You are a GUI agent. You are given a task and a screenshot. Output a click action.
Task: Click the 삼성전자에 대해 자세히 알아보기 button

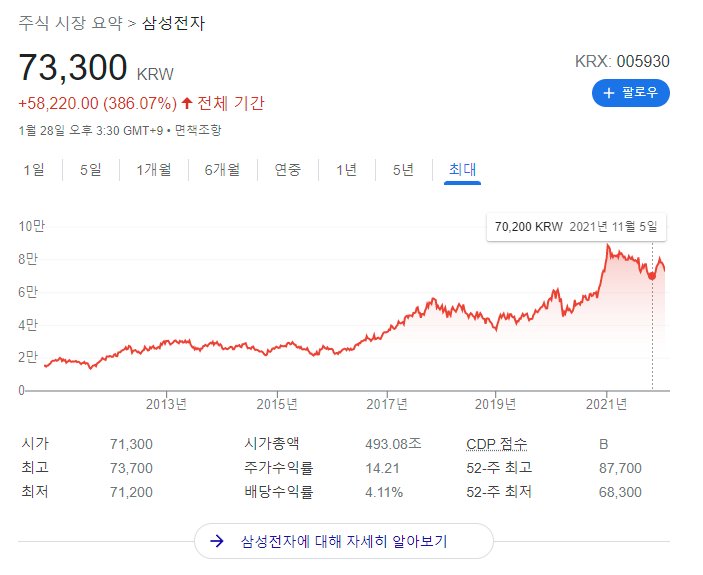click(344, 541)
